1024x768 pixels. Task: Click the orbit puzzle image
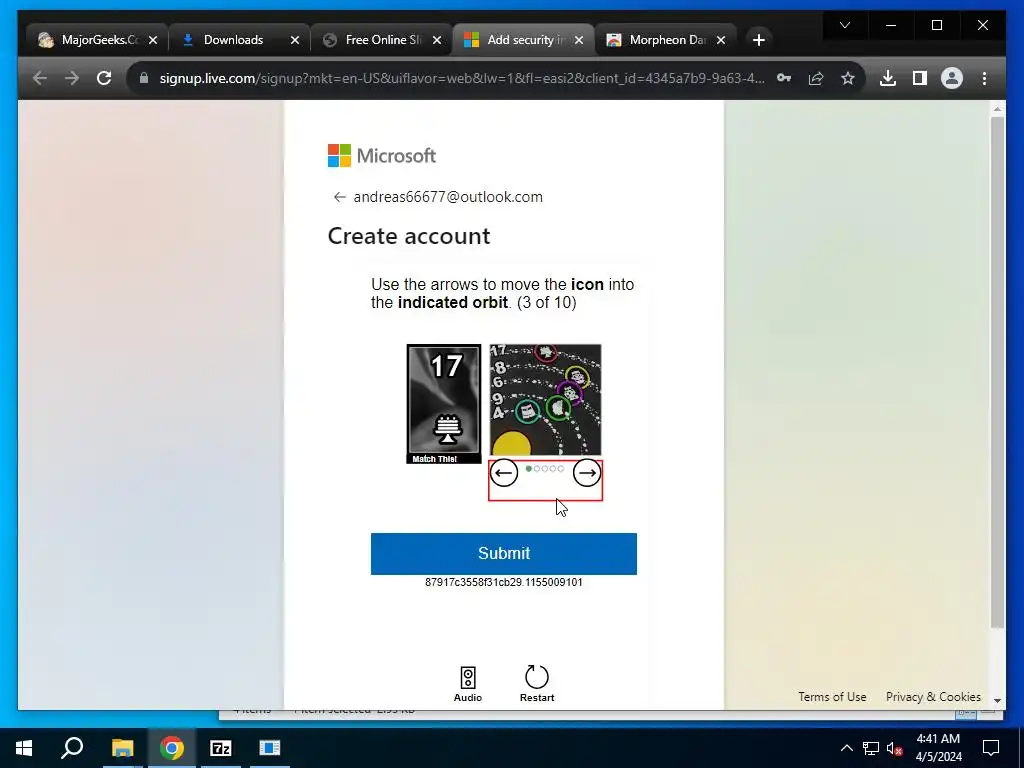545,400
